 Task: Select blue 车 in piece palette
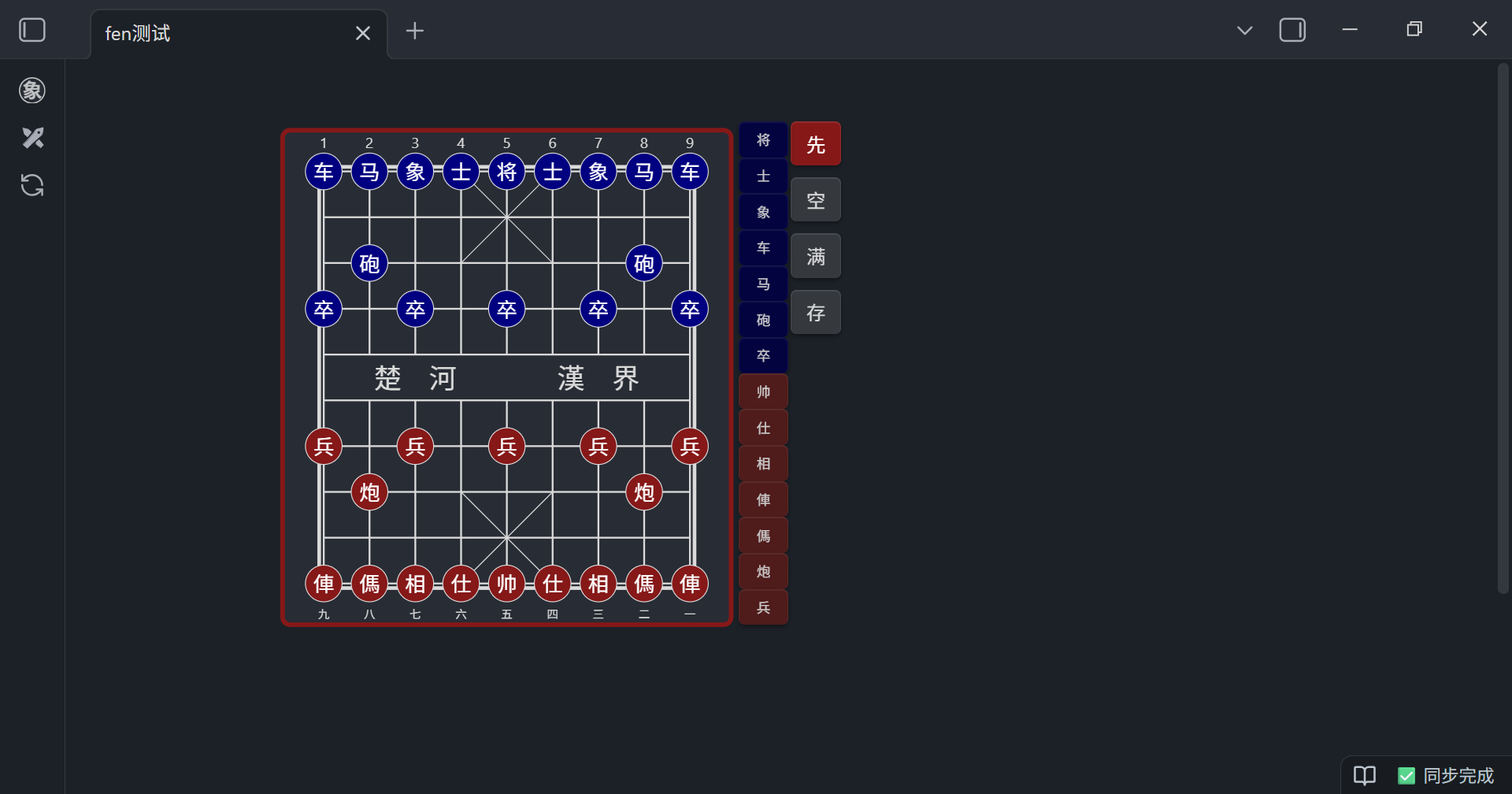[763, 248]
